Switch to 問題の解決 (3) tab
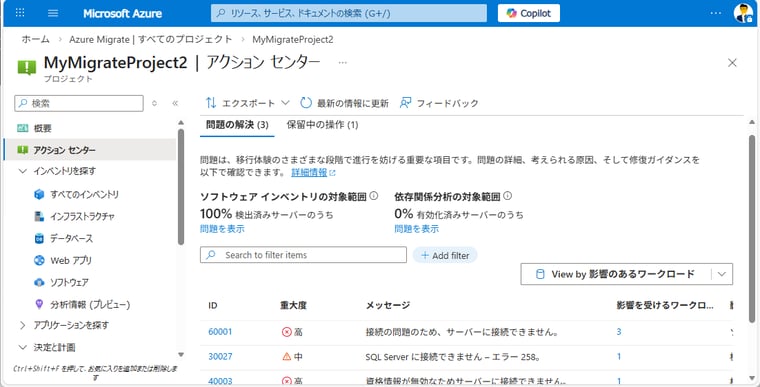This screenshot has height=387, width=760. (x=237, y=125)
